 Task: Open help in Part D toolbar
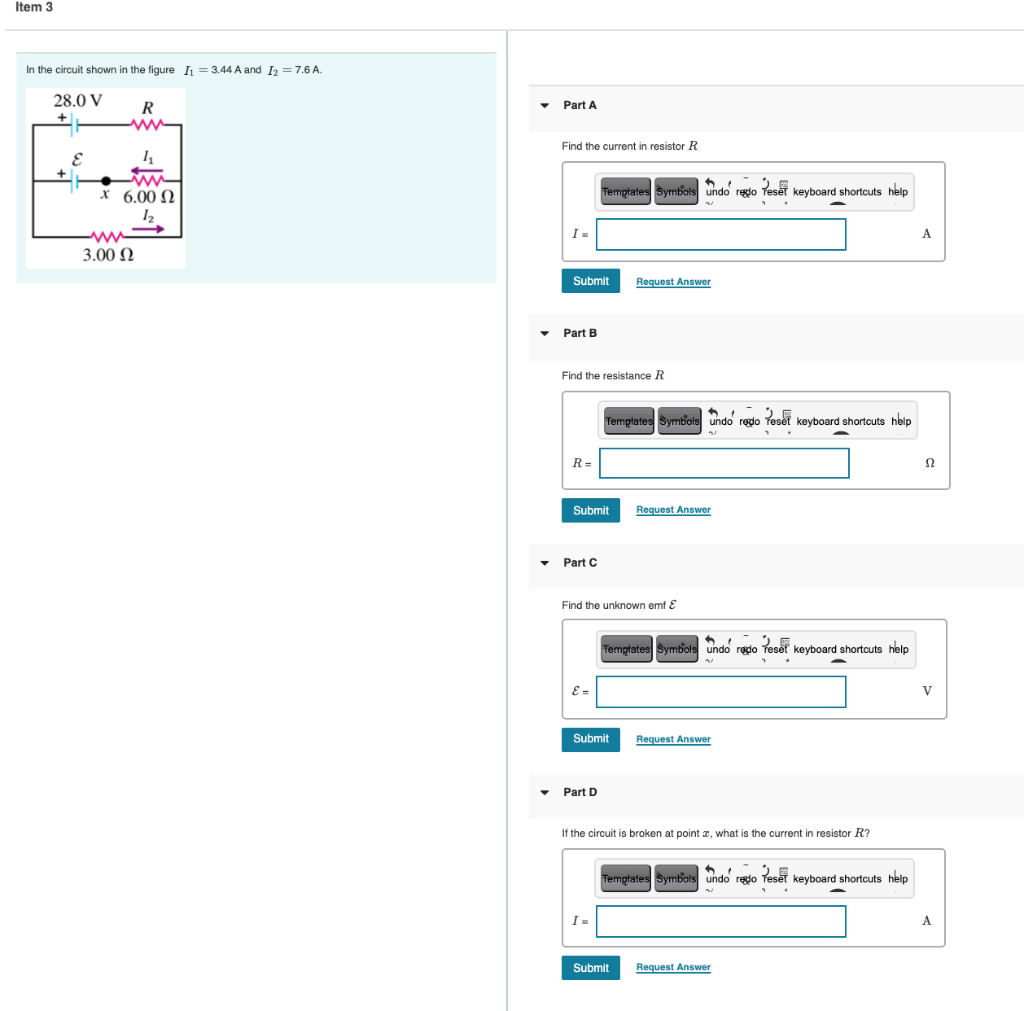(x=898, y=878)
